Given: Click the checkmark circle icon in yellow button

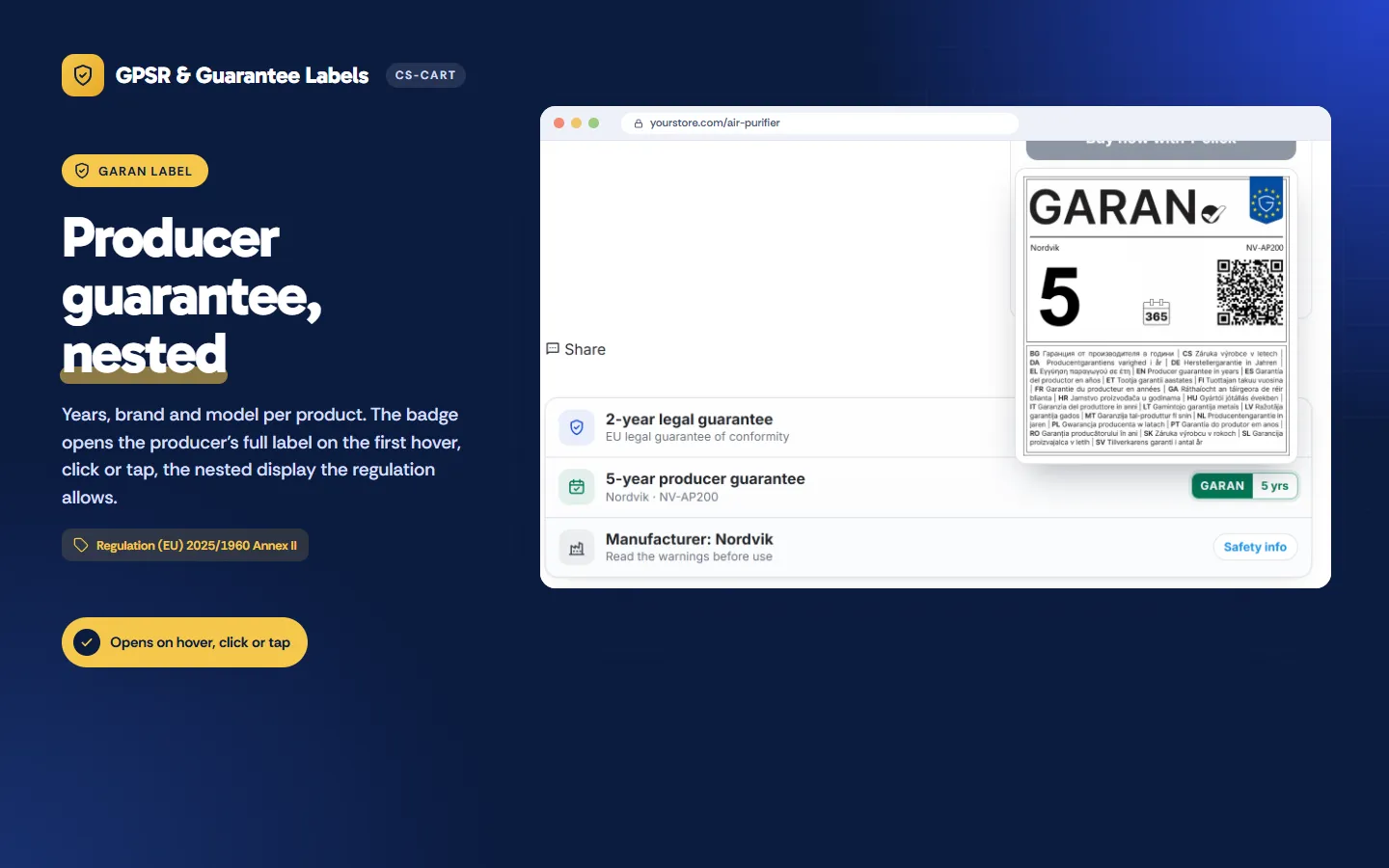Looking at the screenshot, I should [87, 642].
